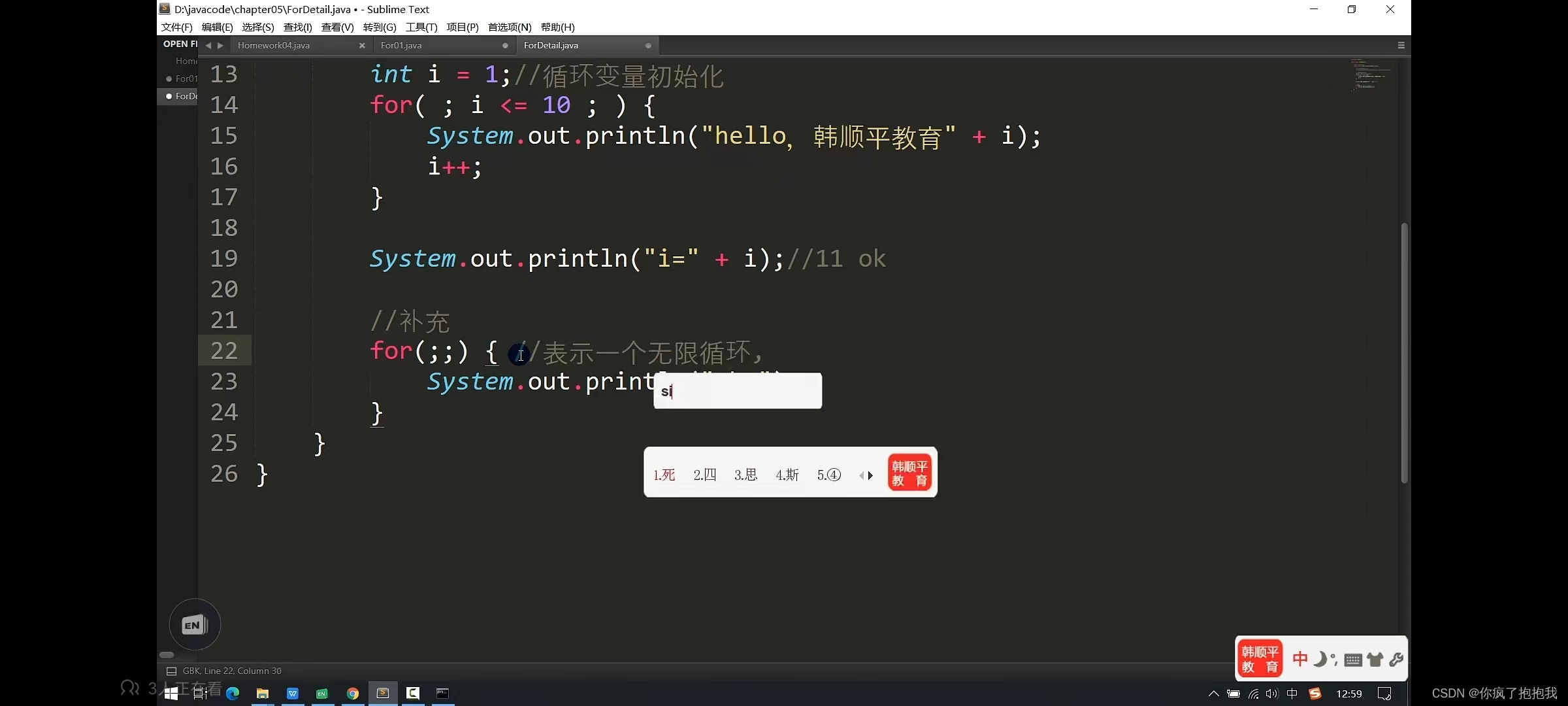The height and width of the screenshot is (706, 1568).
Task: Open the soft keyboard in Sogou toolbar
Action: pyautogui.click(x=1353, y=660)
